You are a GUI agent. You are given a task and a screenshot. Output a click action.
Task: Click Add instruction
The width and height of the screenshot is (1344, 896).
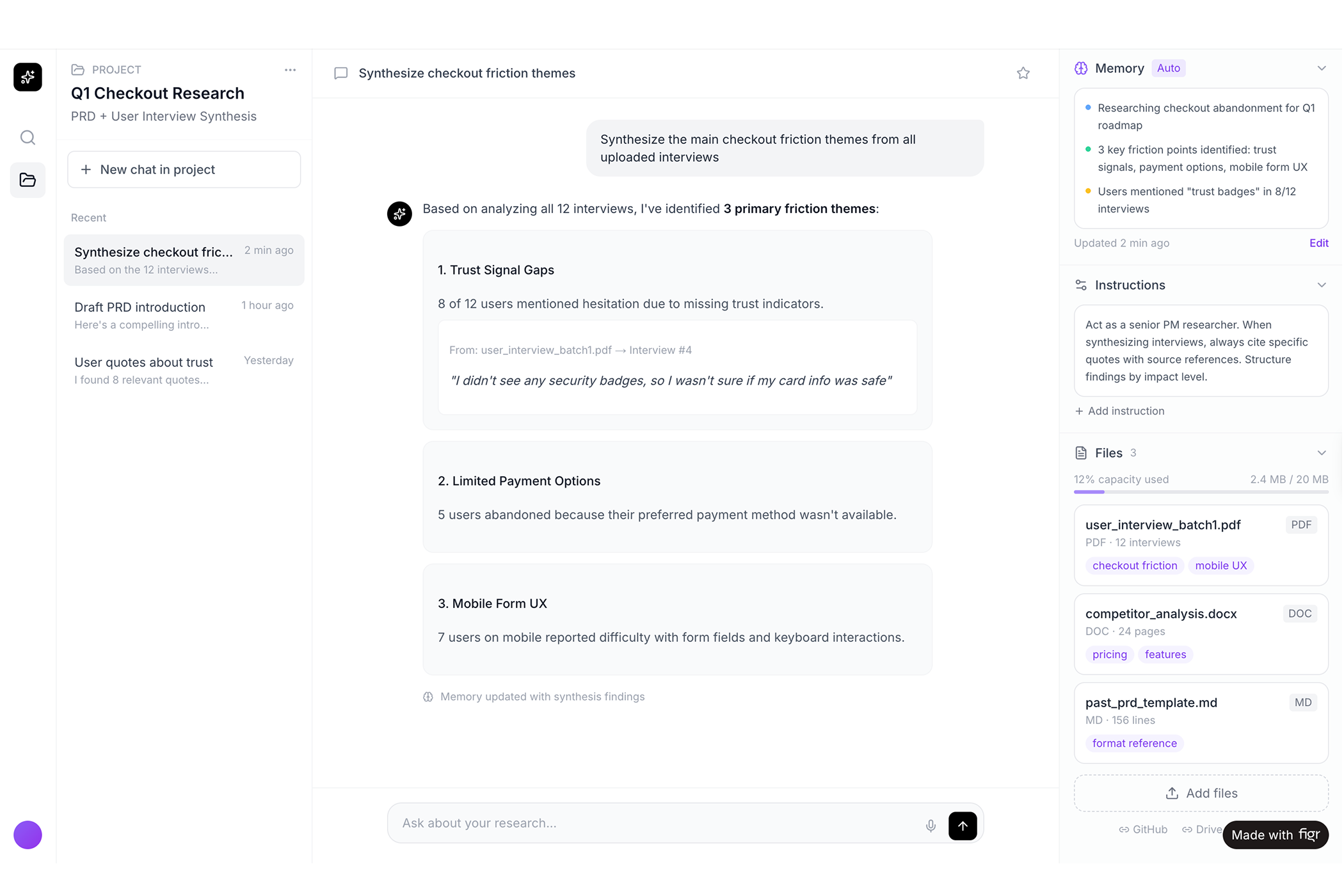tap(1120, 411)
